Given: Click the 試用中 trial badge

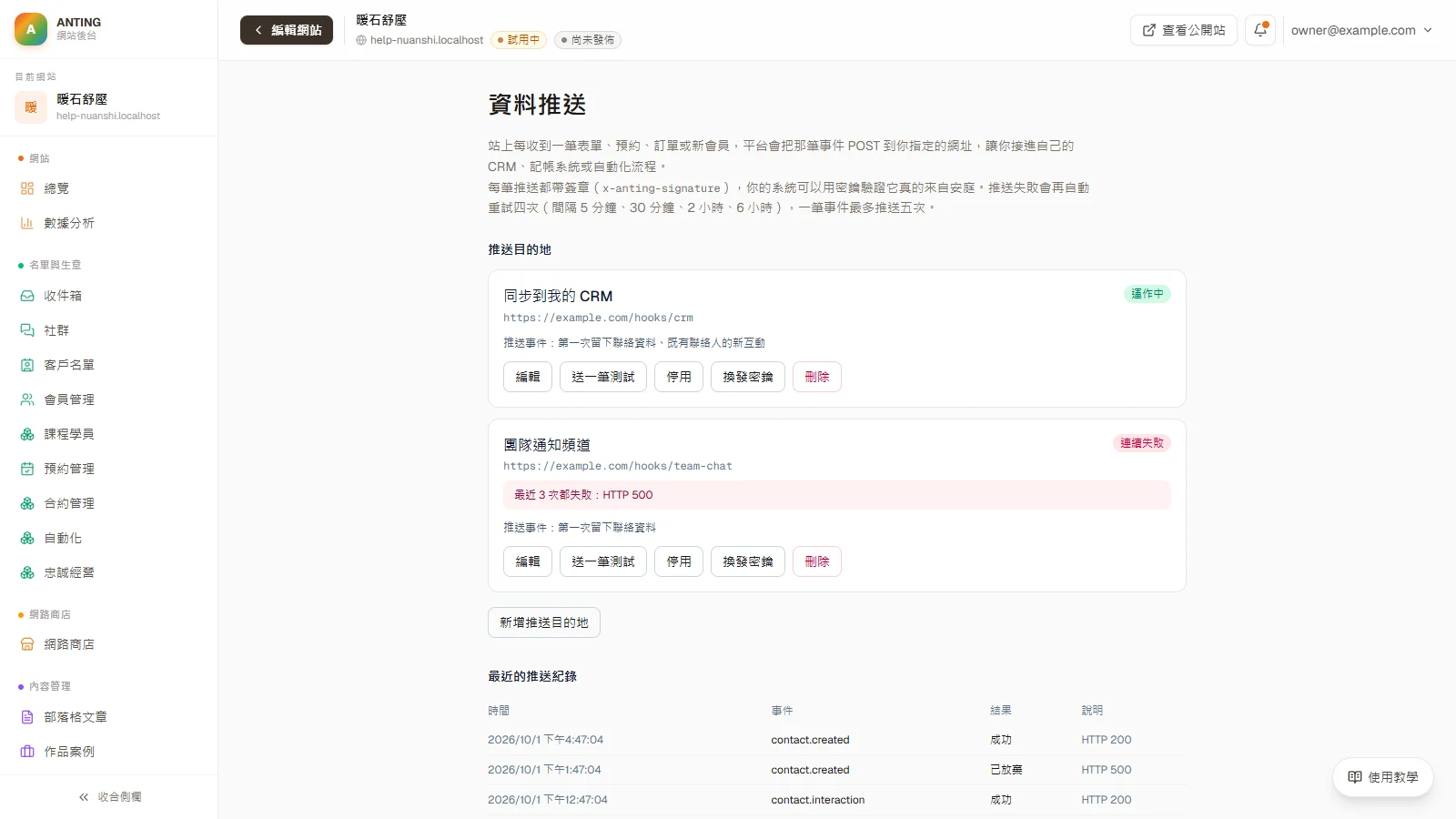Looking at the screenshot, I should tap(519, 40).
